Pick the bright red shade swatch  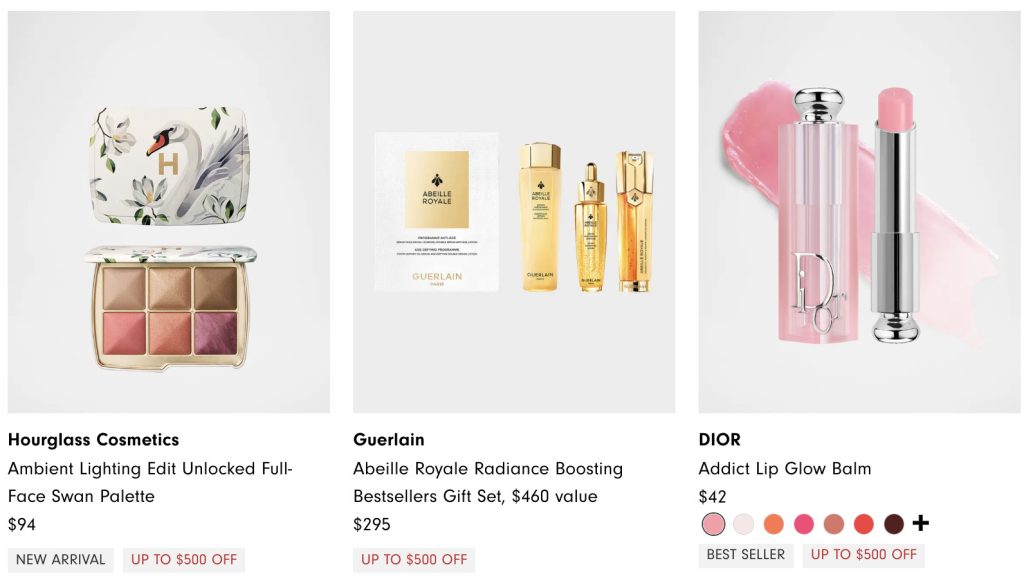point(864,524)
